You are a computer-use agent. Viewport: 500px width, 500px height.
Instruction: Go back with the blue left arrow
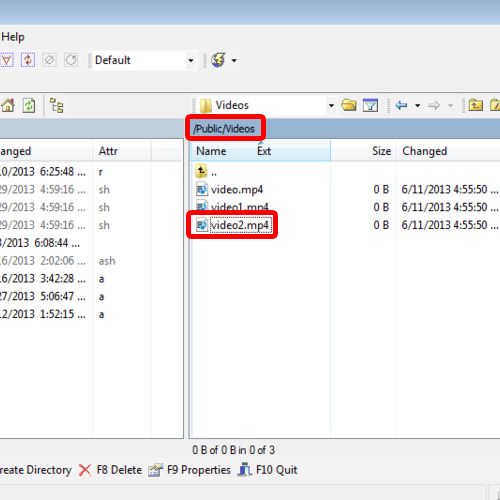[x=401, y=106]
